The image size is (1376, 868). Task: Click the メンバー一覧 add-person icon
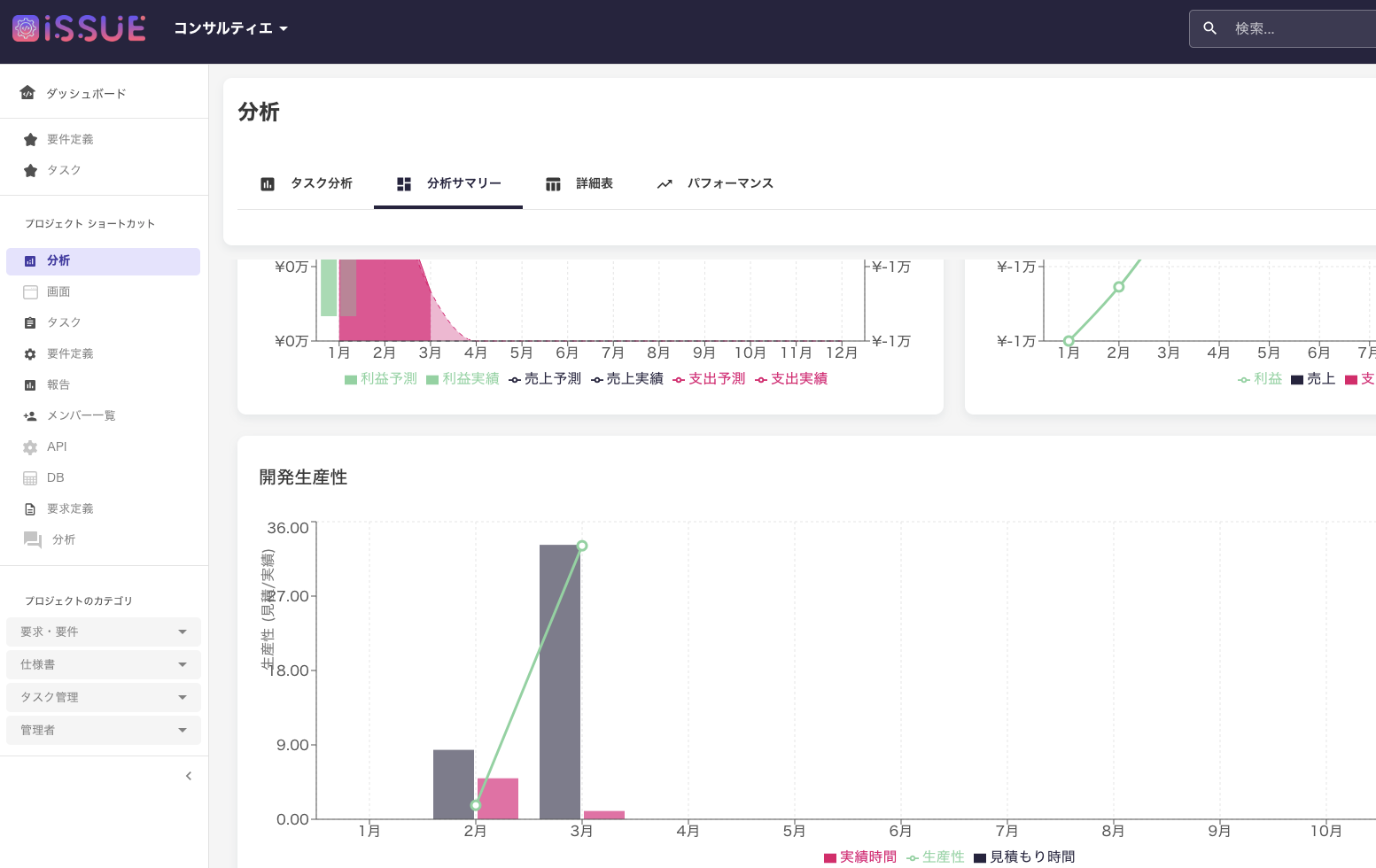click(30, 415)
